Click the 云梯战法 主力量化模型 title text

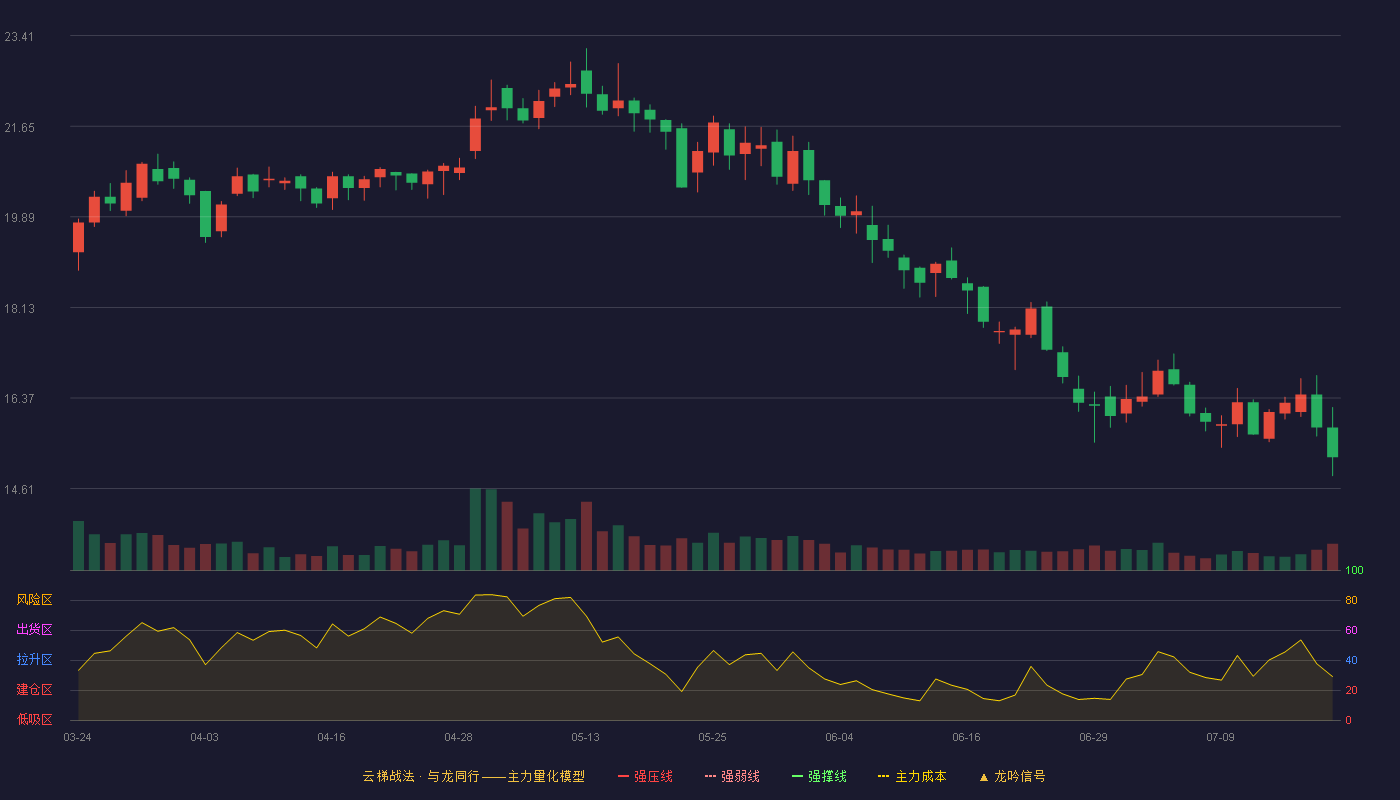[x=473, y=776]
